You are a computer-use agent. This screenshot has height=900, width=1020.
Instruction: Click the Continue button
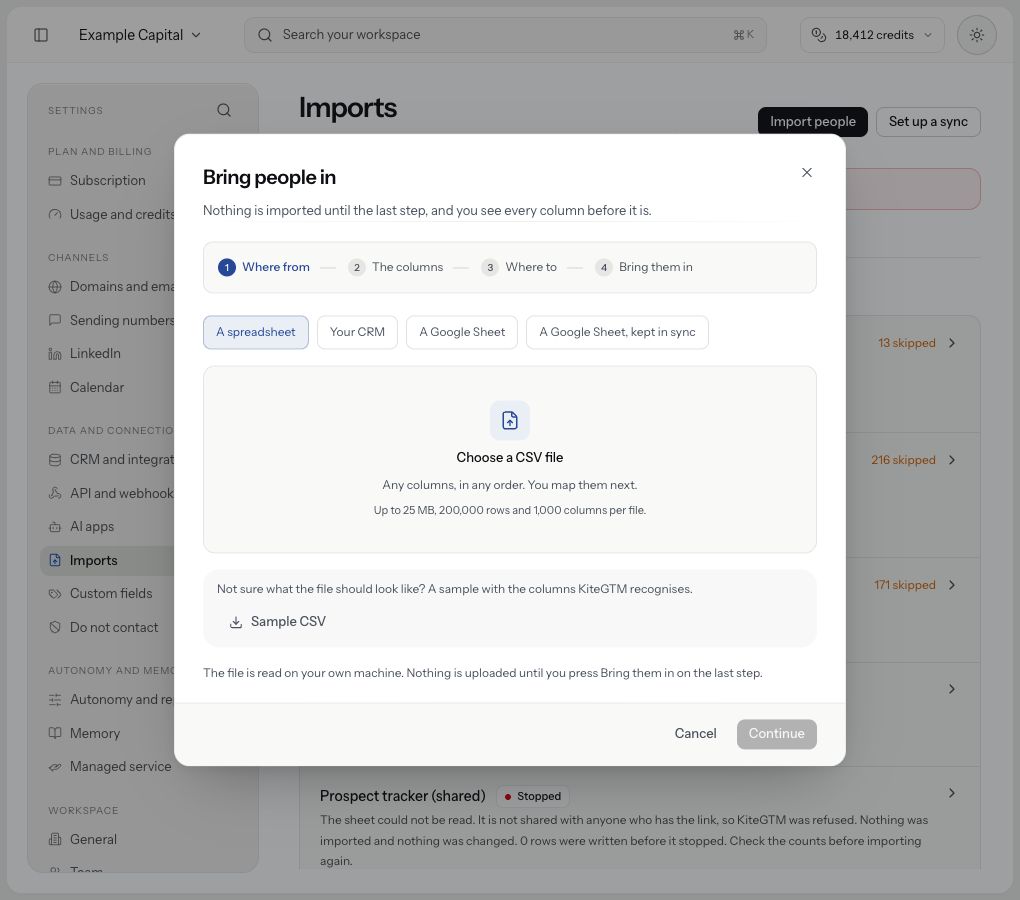[x=777, y=734]
